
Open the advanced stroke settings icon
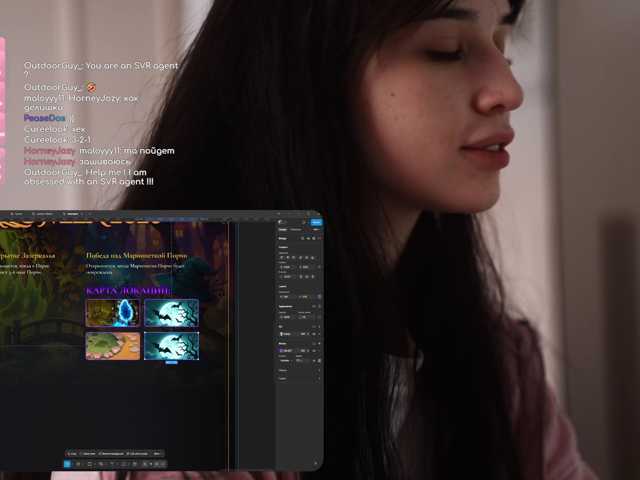(314, 361)
